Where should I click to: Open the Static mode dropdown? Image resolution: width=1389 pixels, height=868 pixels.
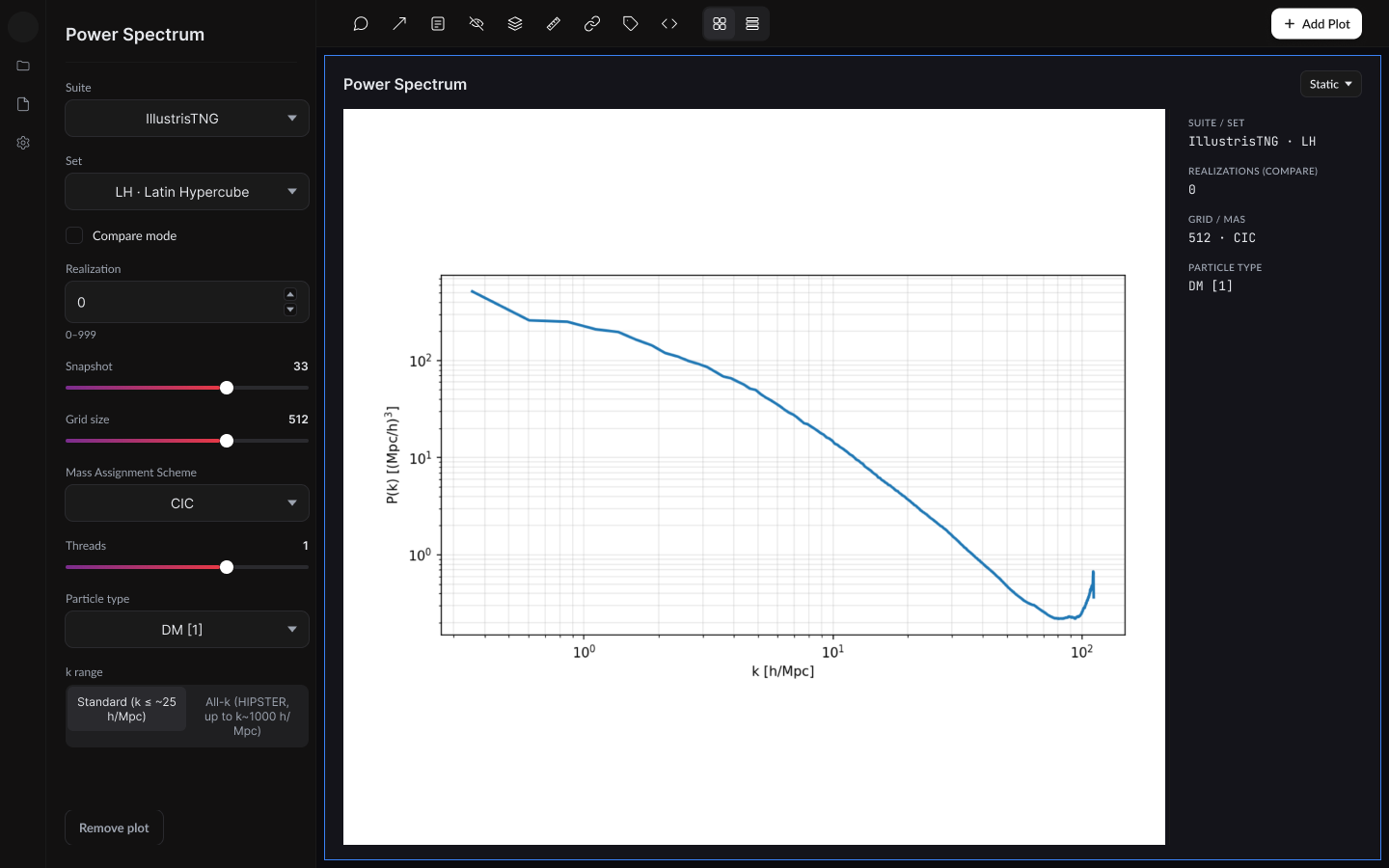click(x=1330, y=84)
